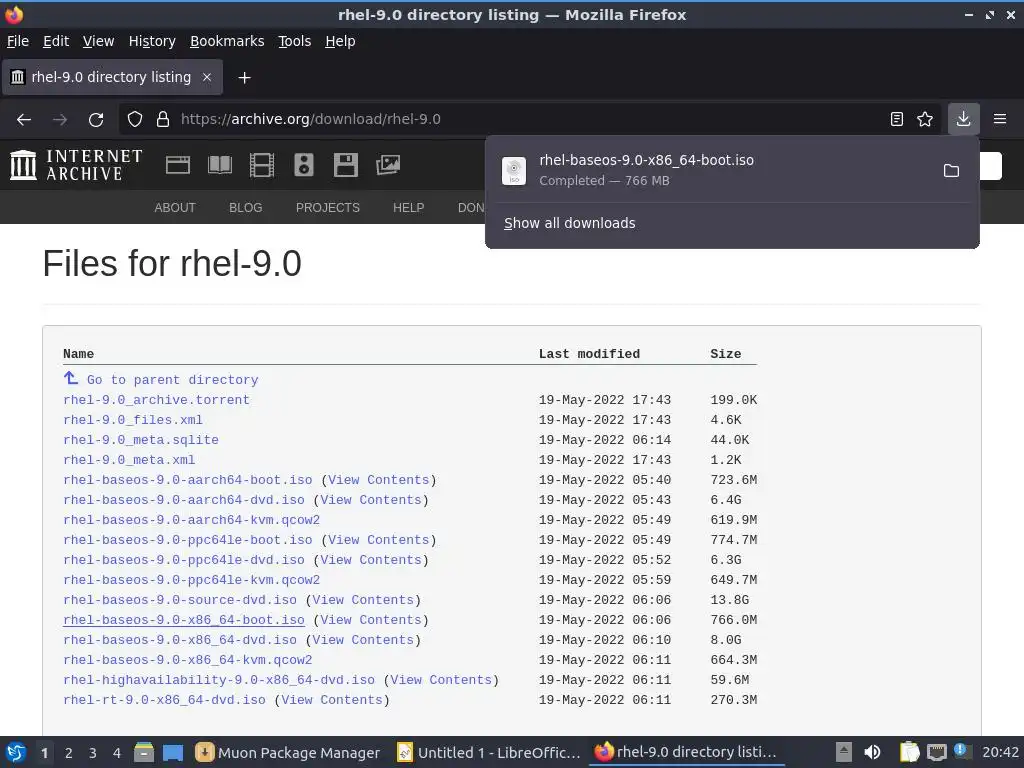Image resolution: width=1024 pixels, height=768 pixels.
Task: Reload the page with the refresh icon
Action: [96, 120]
